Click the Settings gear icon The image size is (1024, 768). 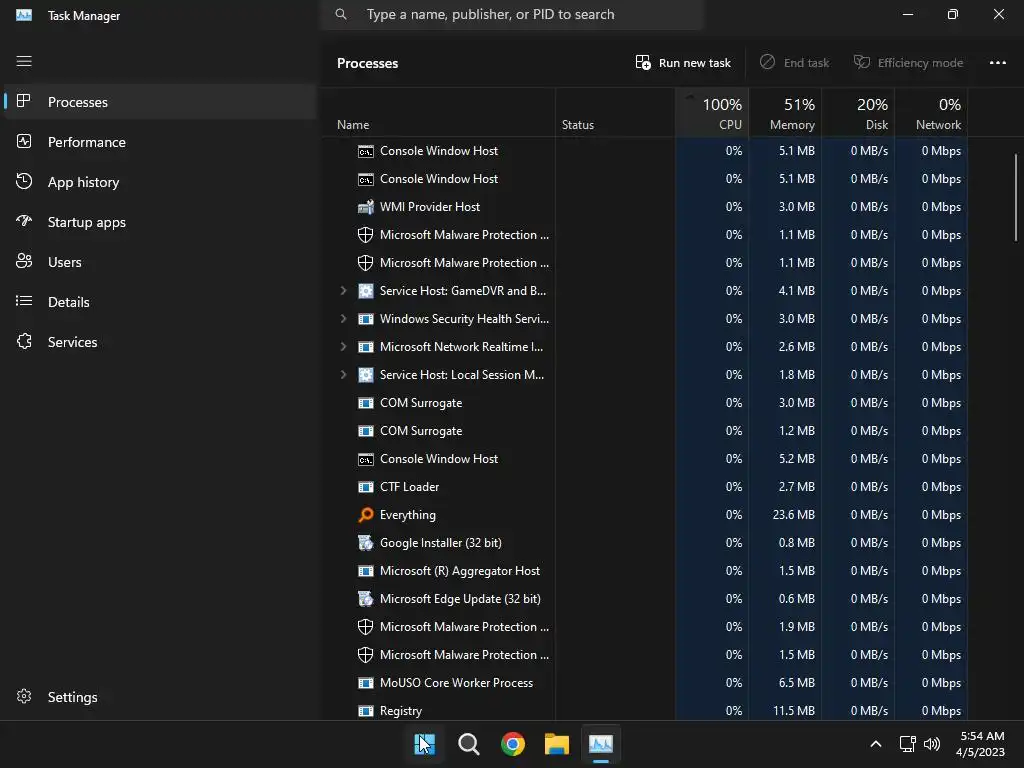24,697
